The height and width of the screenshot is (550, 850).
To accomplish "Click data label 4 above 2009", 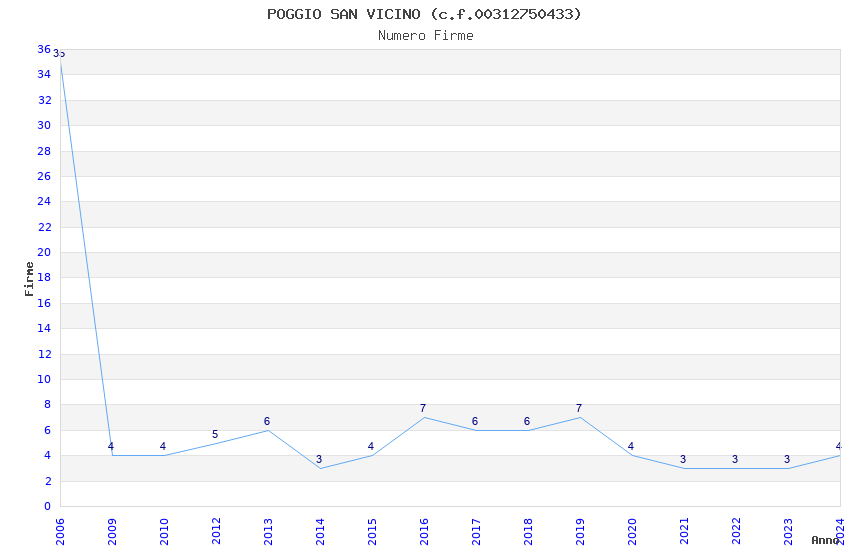I will point(111,446).
